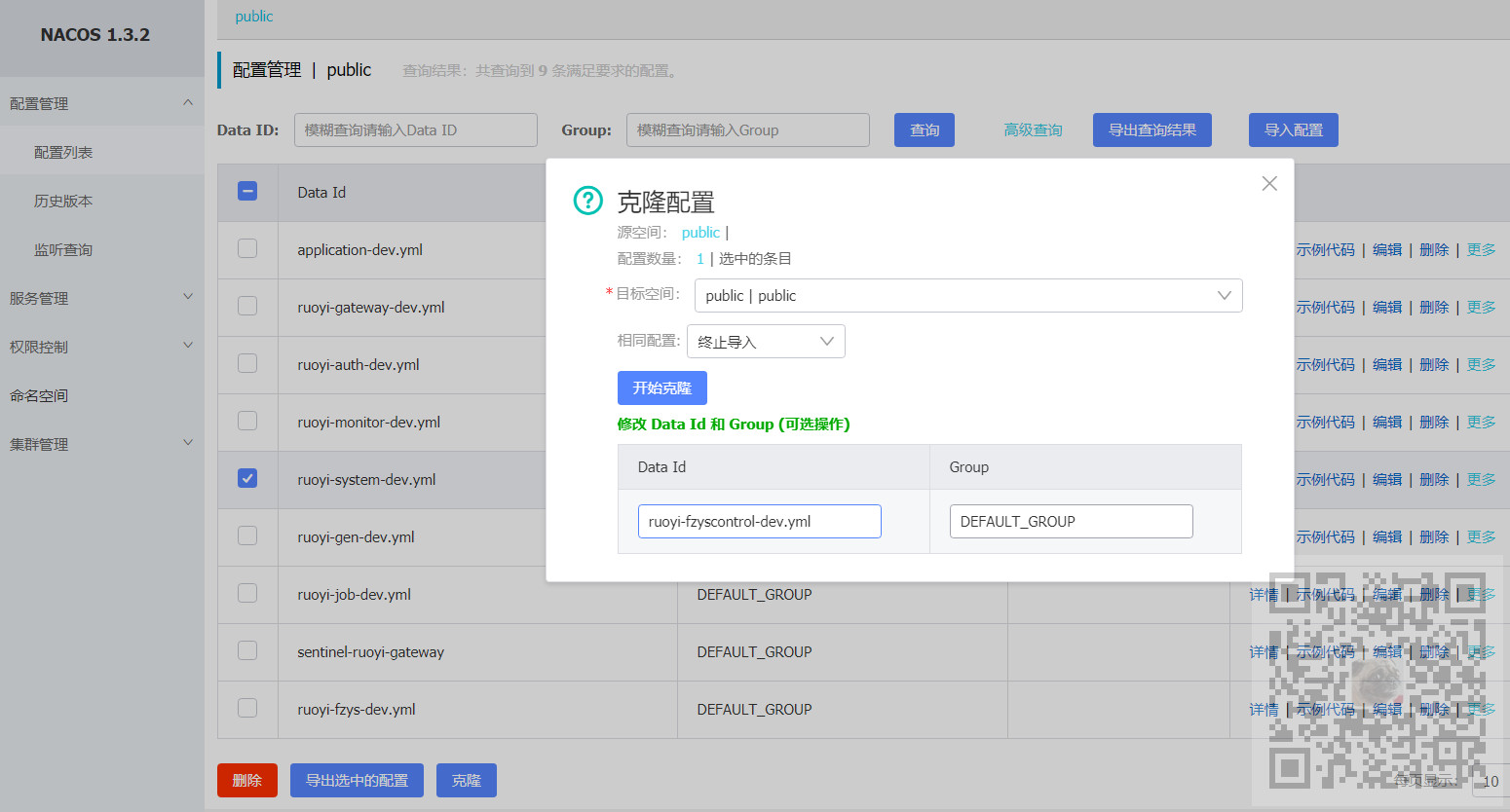This screenshot has height=812, width=1510.
Task: Click 编辑 for application-dev.yml row
Action: pos(1387,249)
